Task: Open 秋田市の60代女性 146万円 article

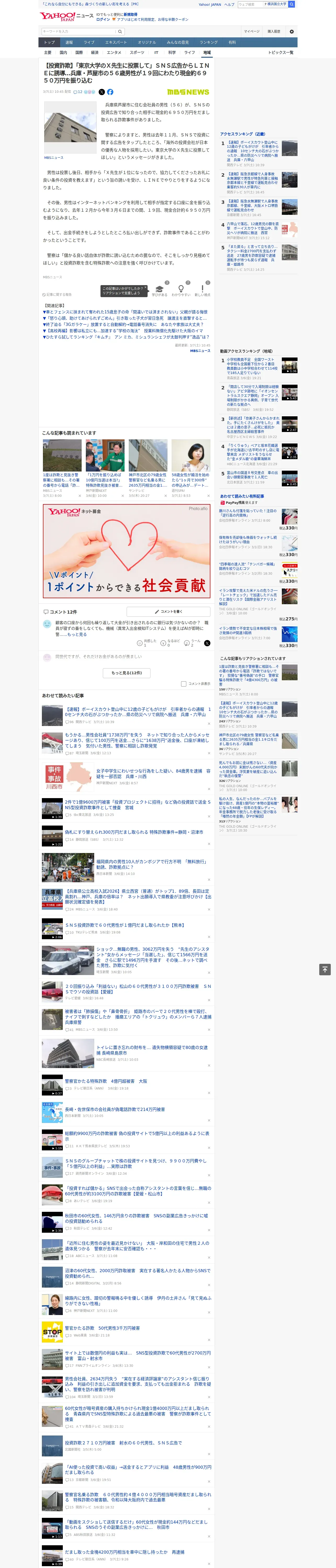Action: 137,1218
